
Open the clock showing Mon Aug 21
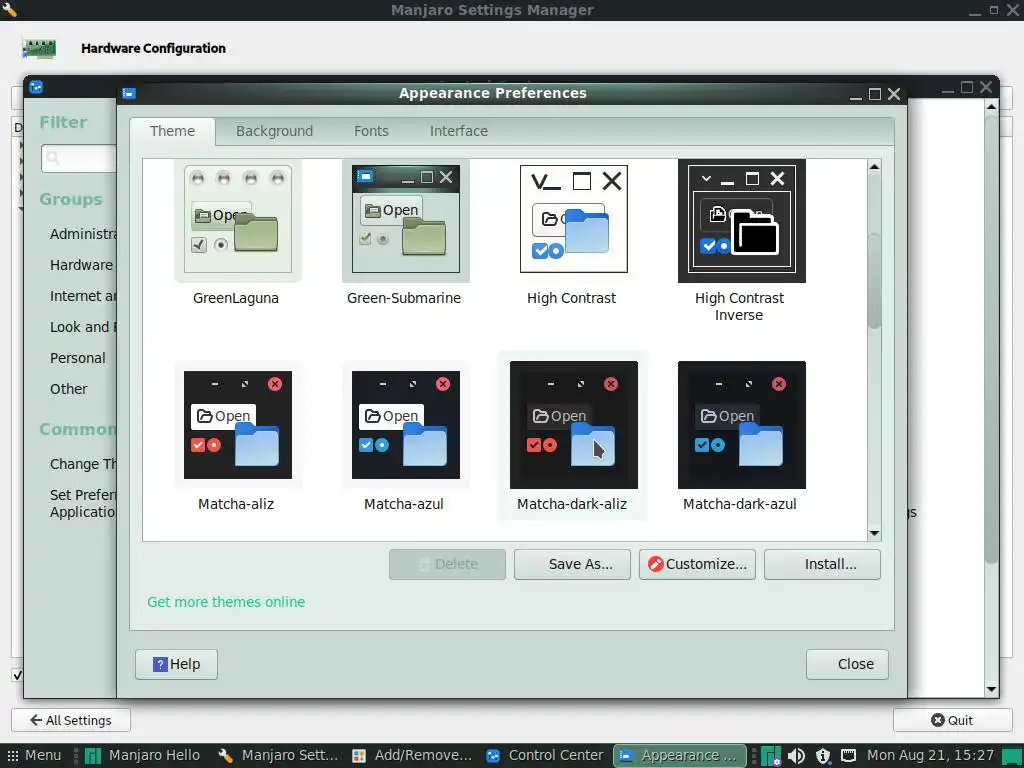[930, 756]
